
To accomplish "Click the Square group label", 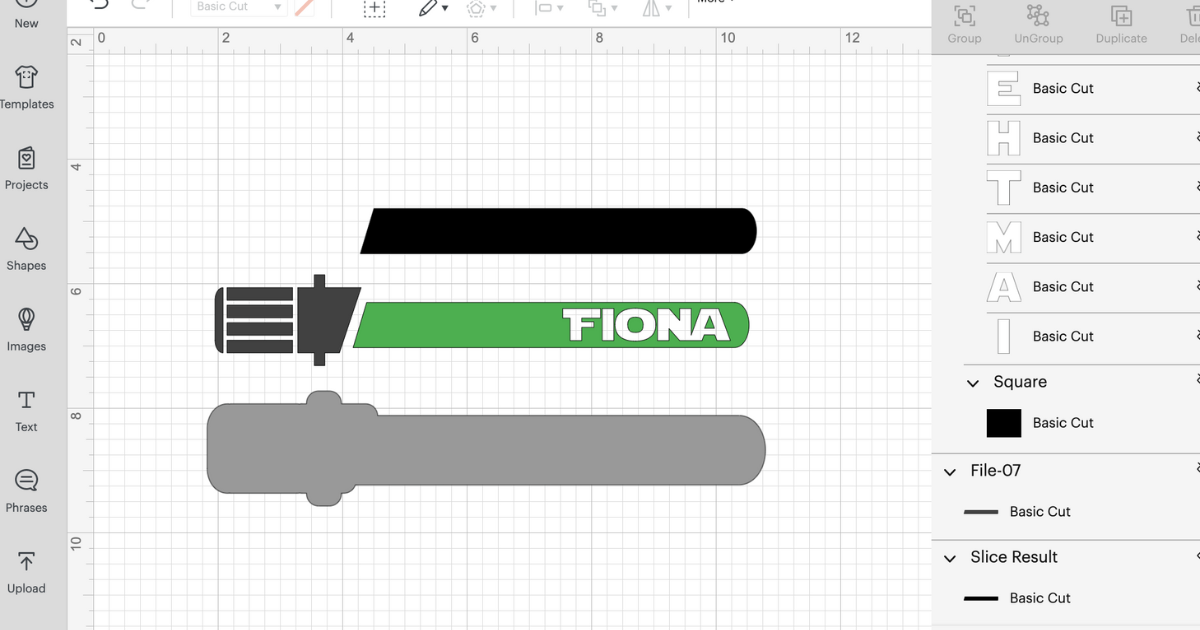I will [x=1020, y=382].
